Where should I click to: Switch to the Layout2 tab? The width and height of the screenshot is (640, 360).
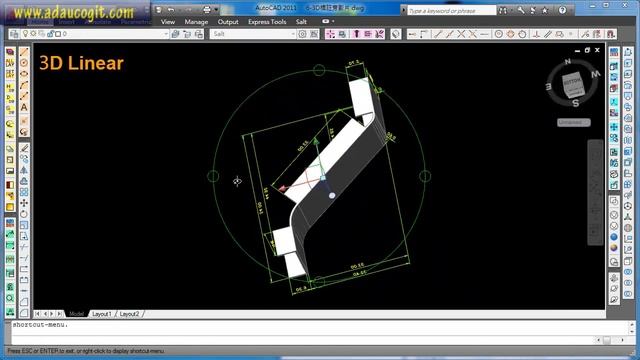tap(129, 314)
